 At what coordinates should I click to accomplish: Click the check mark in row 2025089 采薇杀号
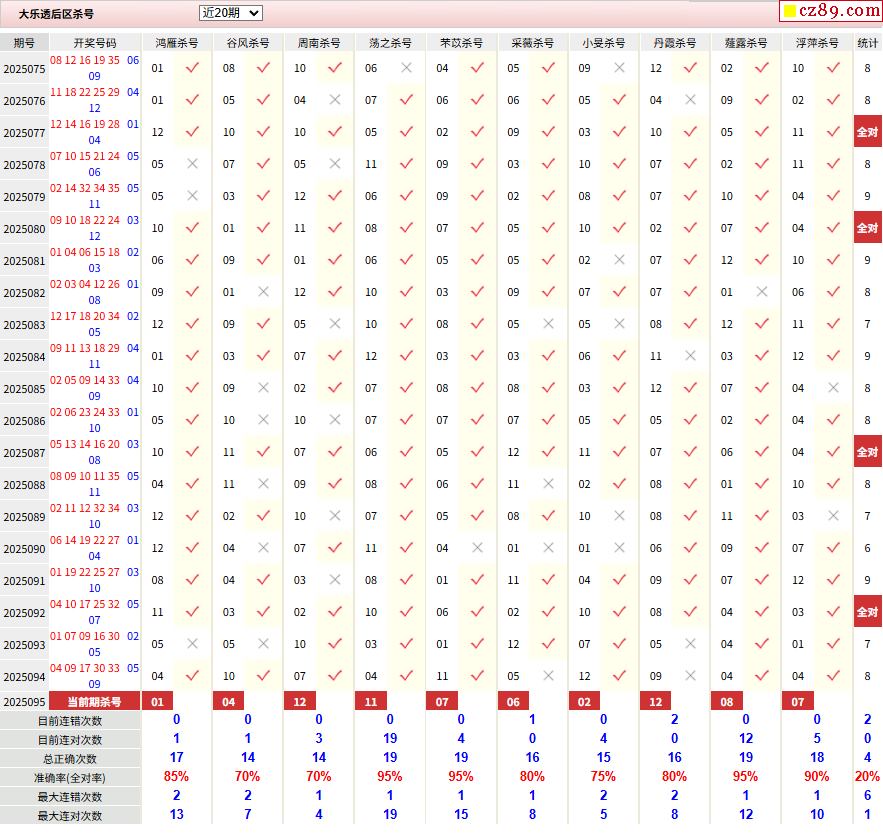tap(548, 516)
